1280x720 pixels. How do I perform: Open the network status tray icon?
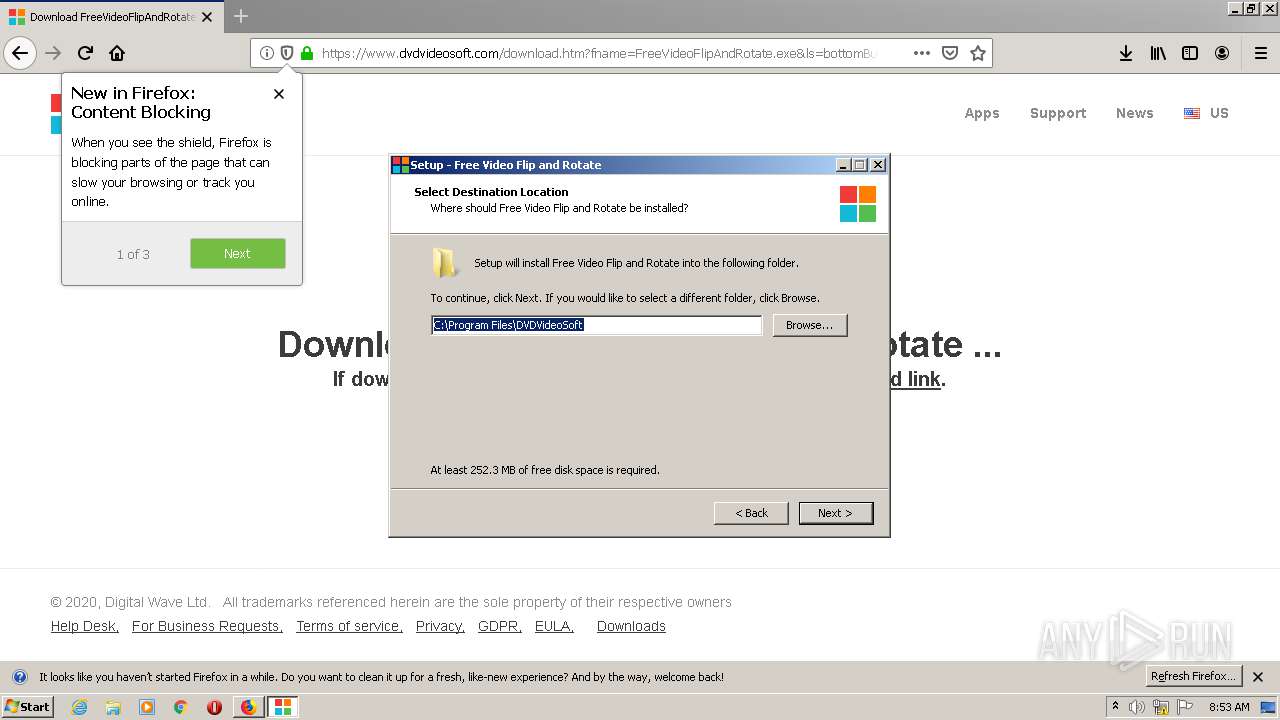pyautogui.click(x=1161, y=707)
